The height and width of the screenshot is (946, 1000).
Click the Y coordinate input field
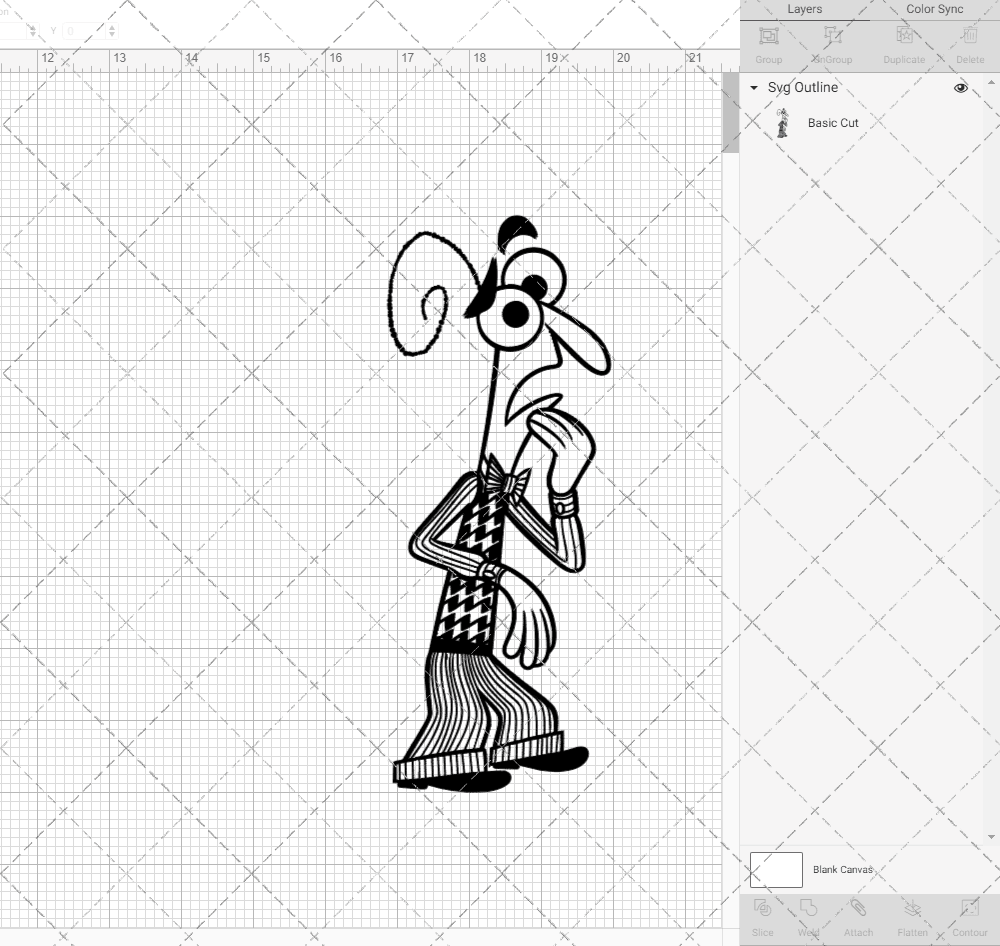pos(84,30)
